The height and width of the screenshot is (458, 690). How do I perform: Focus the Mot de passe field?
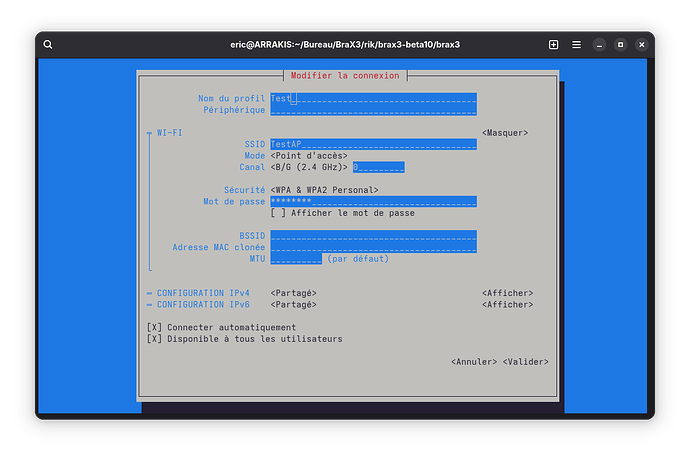pyautogui.click(x=372, y=201)
